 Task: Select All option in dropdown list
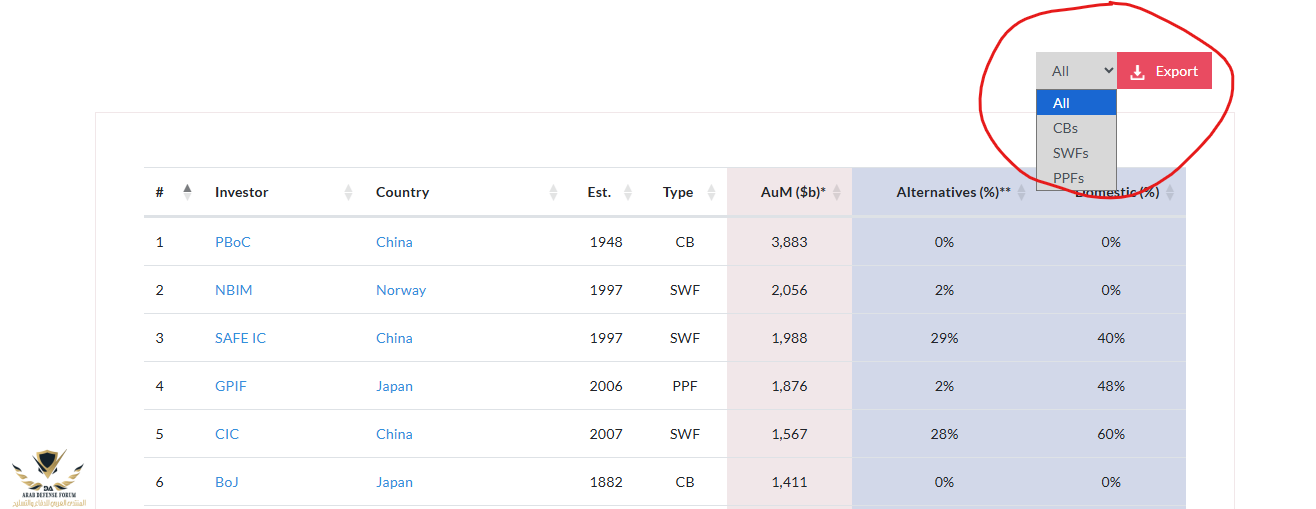click(1076, 103)
